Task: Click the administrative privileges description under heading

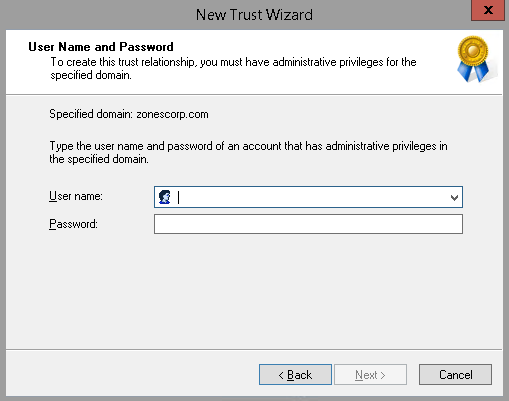Action: coord(233,68)
